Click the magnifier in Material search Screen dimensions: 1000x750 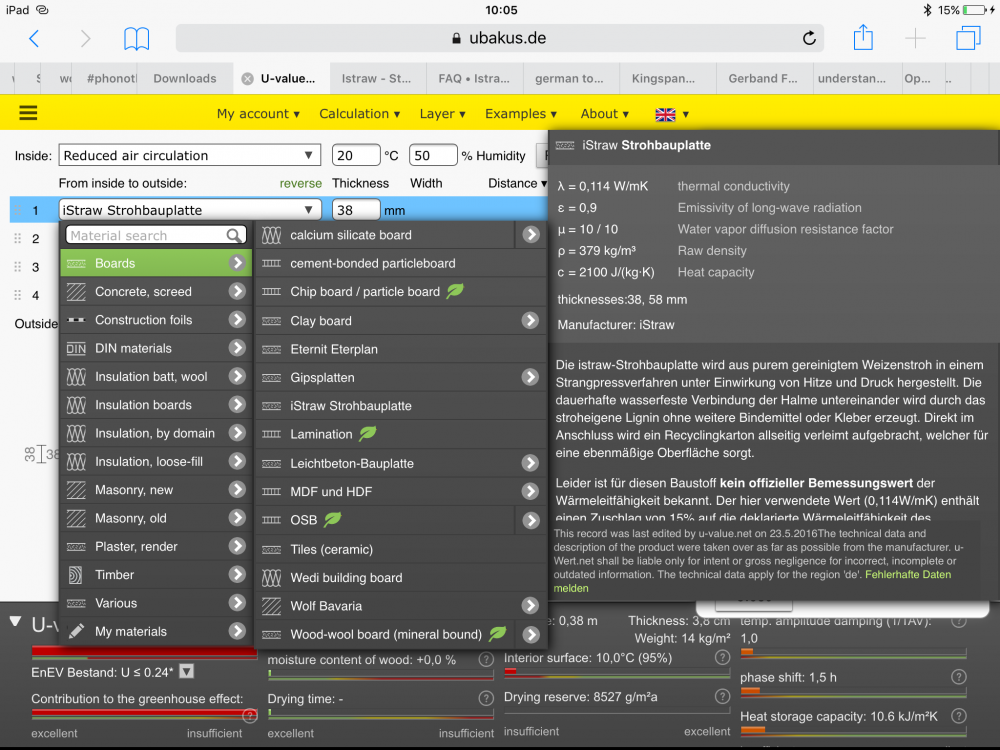tap(234, 235)
